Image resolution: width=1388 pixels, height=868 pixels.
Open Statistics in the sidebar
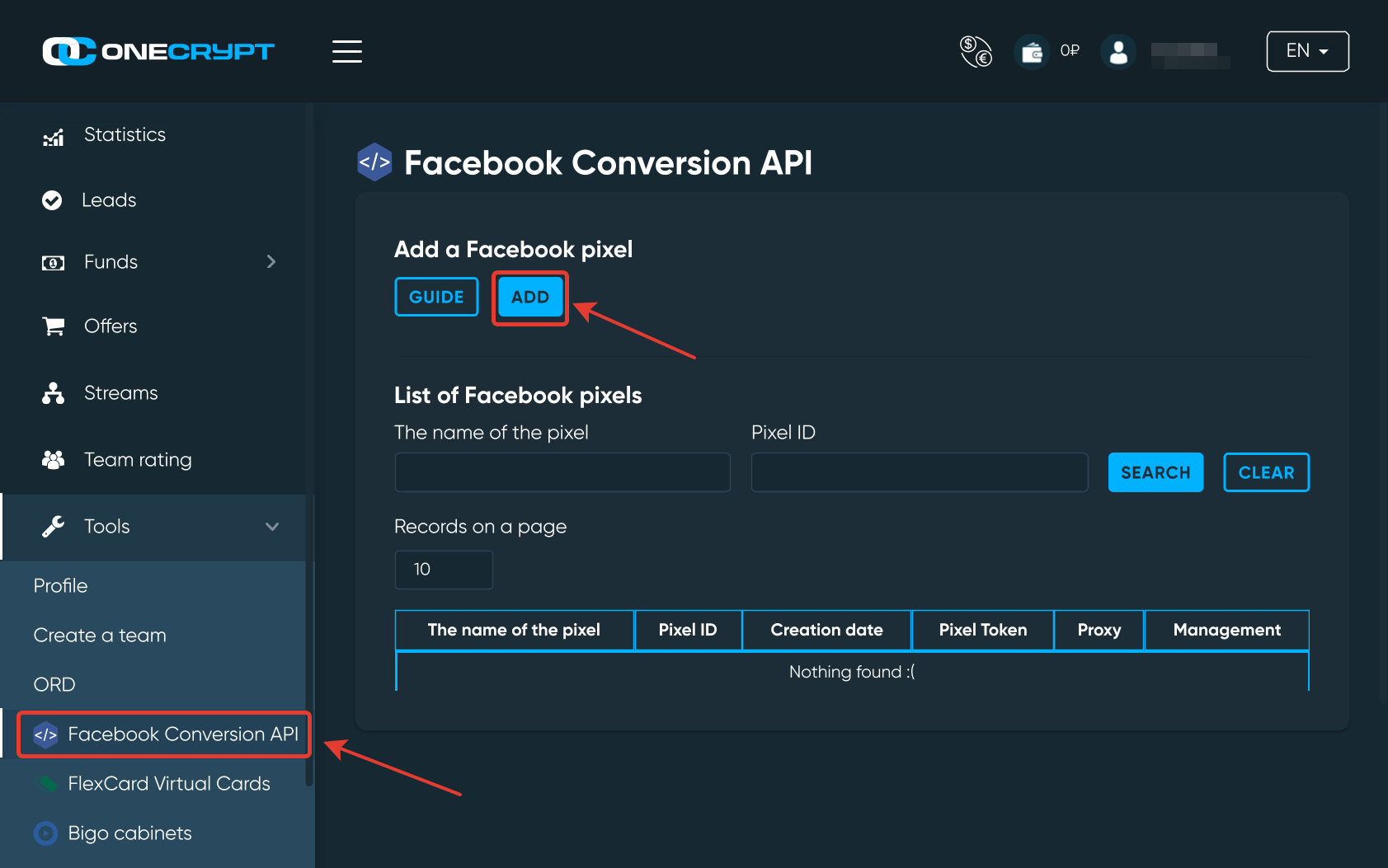coord(125,134)
